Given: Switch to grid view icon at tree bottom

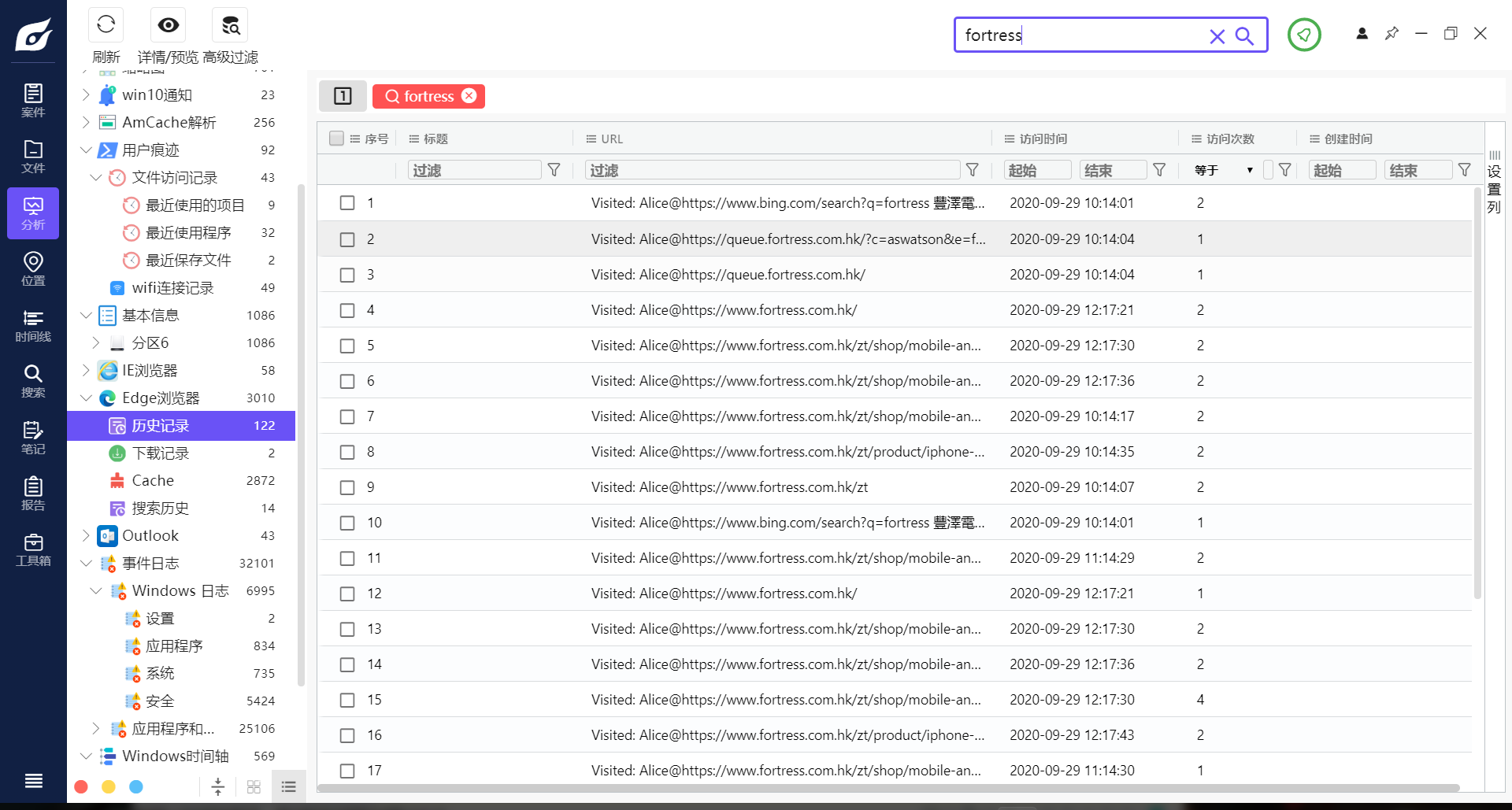Looking at the screenshot, I should (254, 786).
